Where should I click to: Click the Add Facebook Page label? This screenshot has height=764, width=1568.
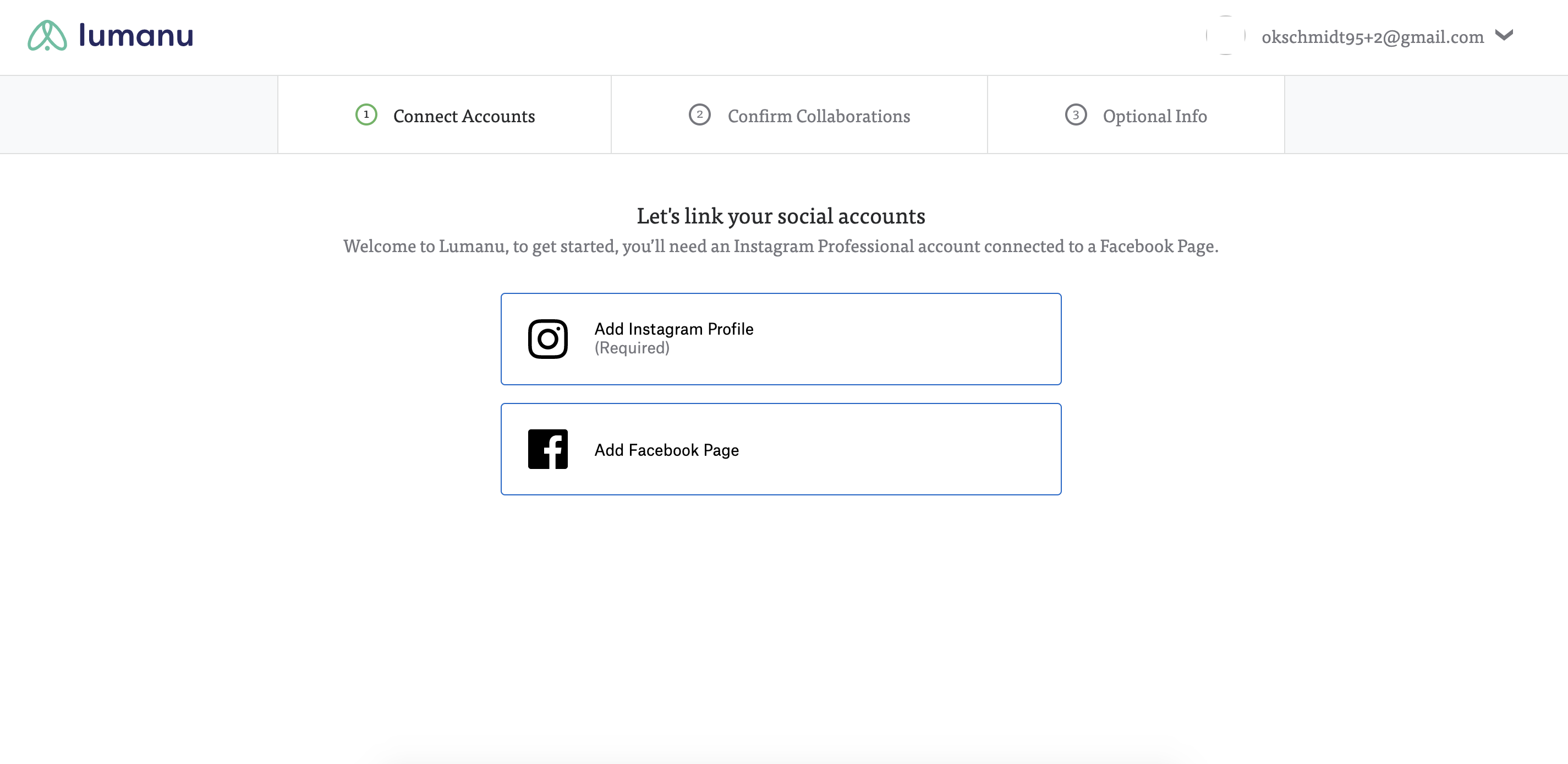tap(666, 450)
